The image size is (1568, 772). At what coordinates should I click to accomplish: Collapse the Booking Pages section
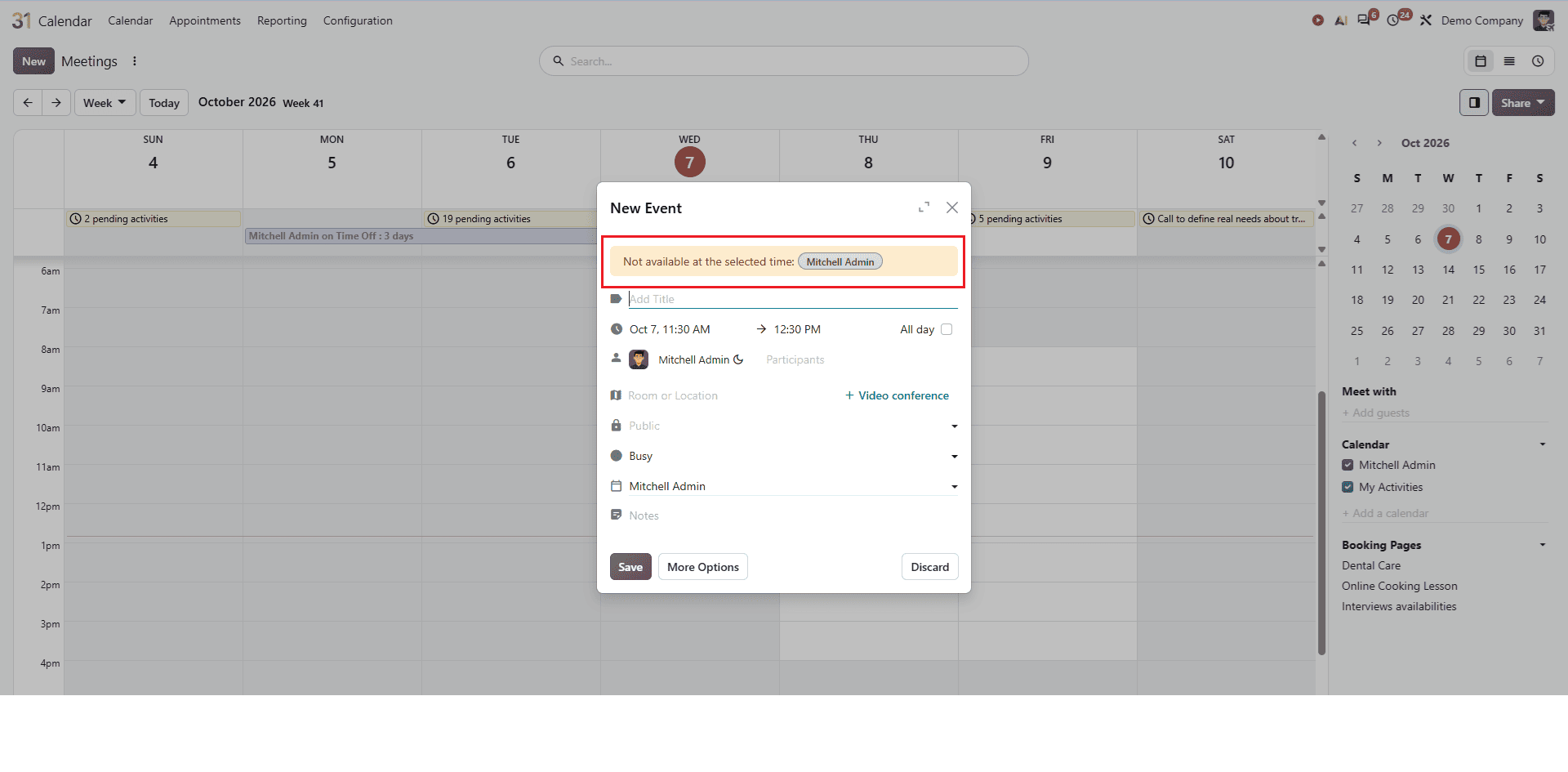1543,545
